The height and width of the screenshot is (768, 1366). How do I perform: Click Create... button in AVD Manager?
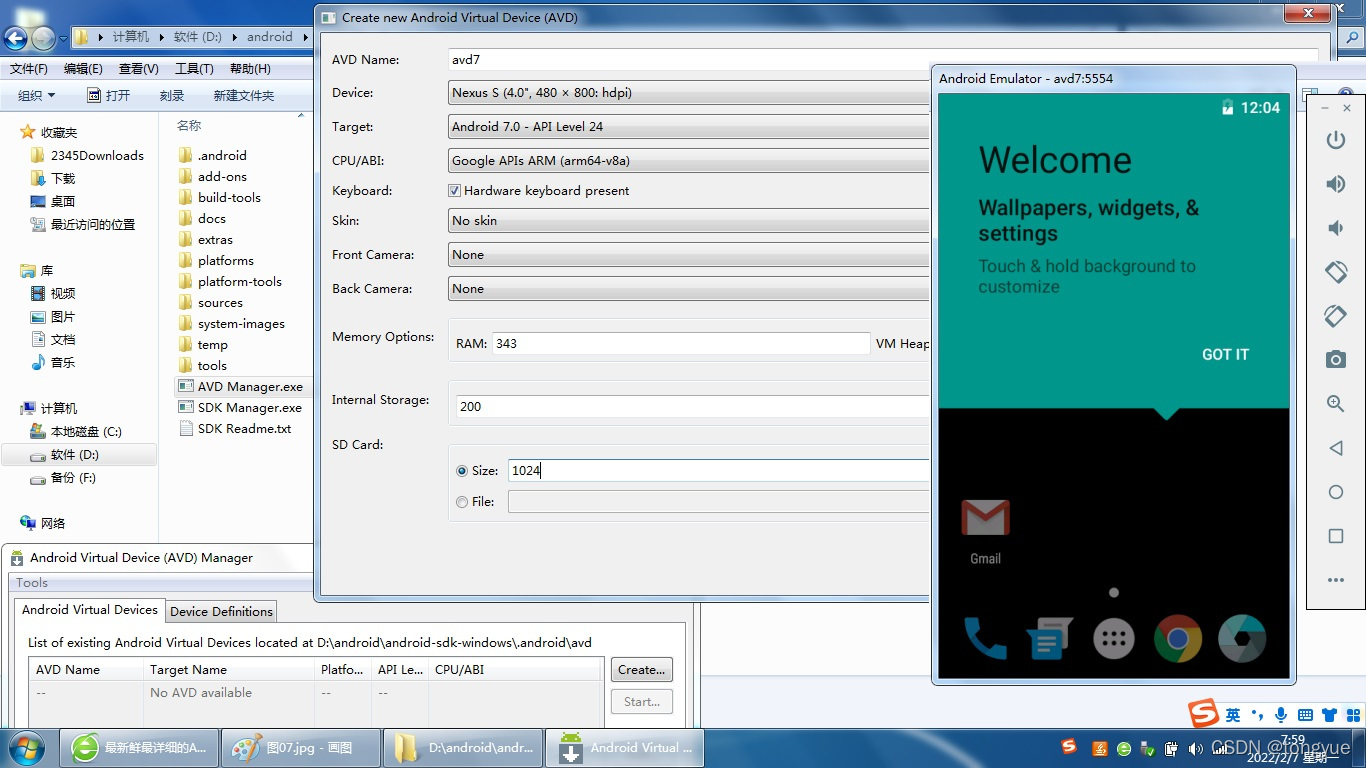(x=641, y=670)
